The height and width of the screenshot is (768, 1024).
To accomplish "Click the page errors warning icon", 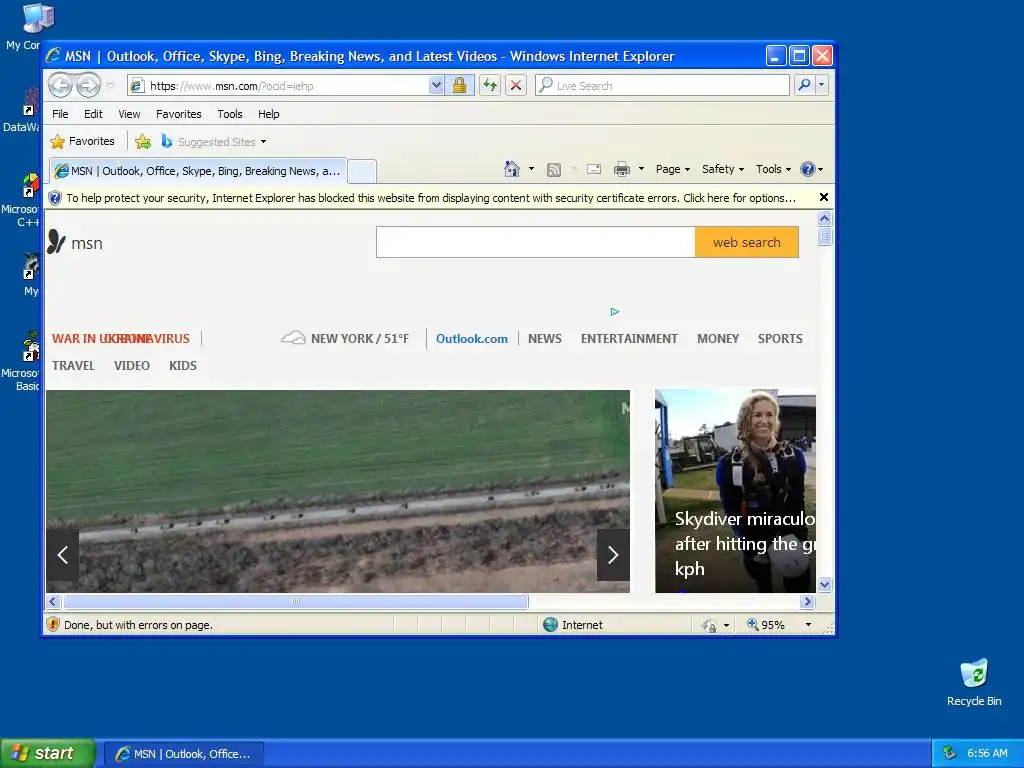I will click(x=54, y=624).
